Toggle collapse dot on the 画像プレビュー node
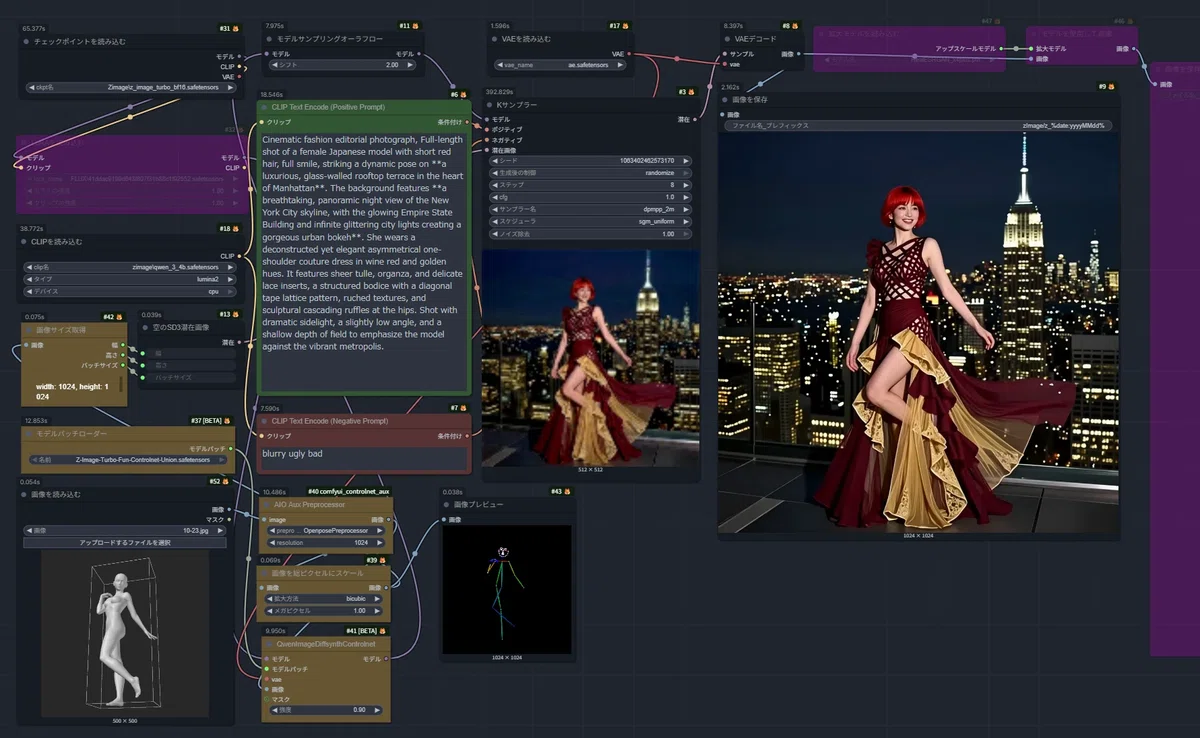The image size is (1200, 738). point(446,505)
